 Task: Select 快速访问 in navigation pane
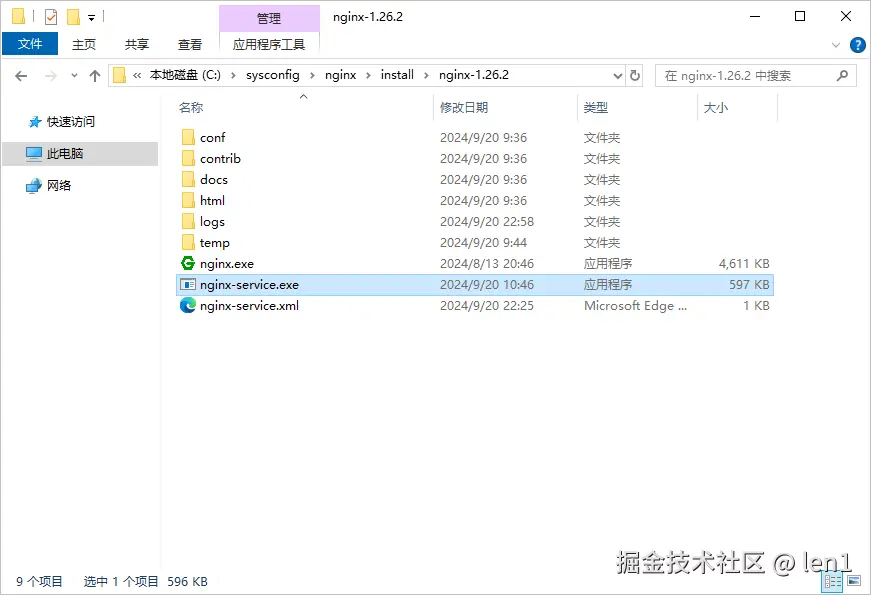(71, 122)
